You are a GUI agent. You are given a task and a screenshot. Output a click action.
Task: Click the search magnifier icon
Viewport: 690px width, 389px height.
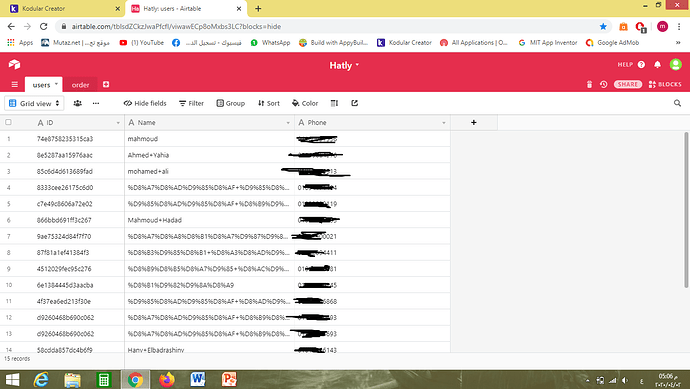tap(677, 103)
